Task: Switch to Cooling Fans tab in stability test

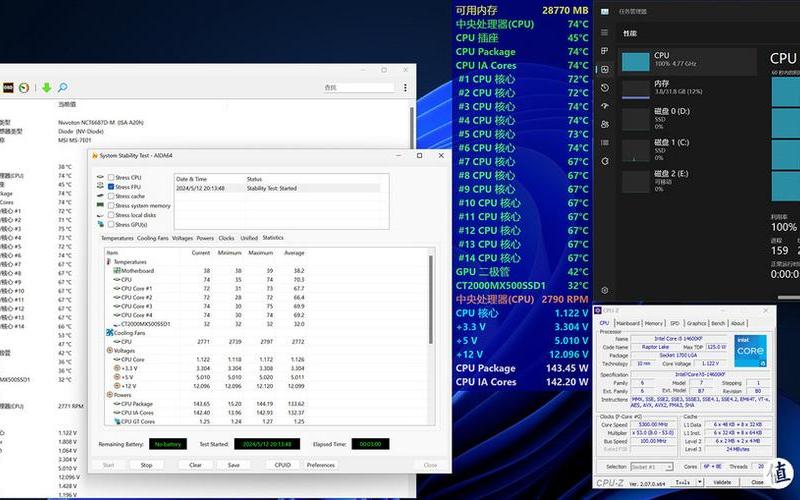Action: 153,238
